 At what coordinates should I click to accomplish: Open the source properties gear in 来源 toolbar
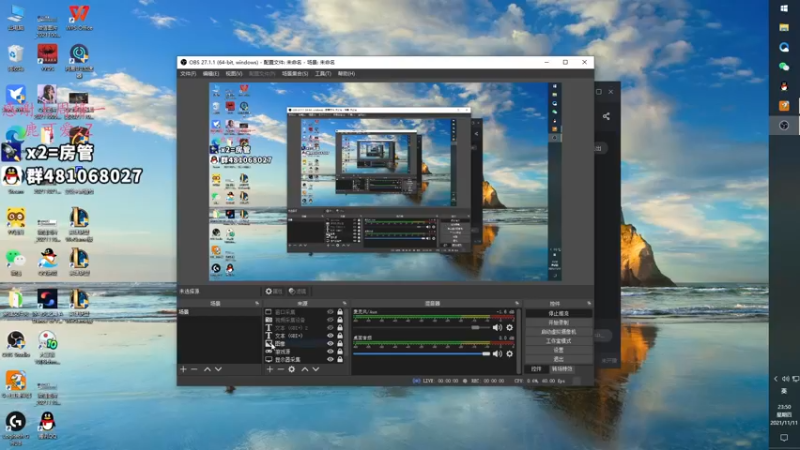coord(292,369)
